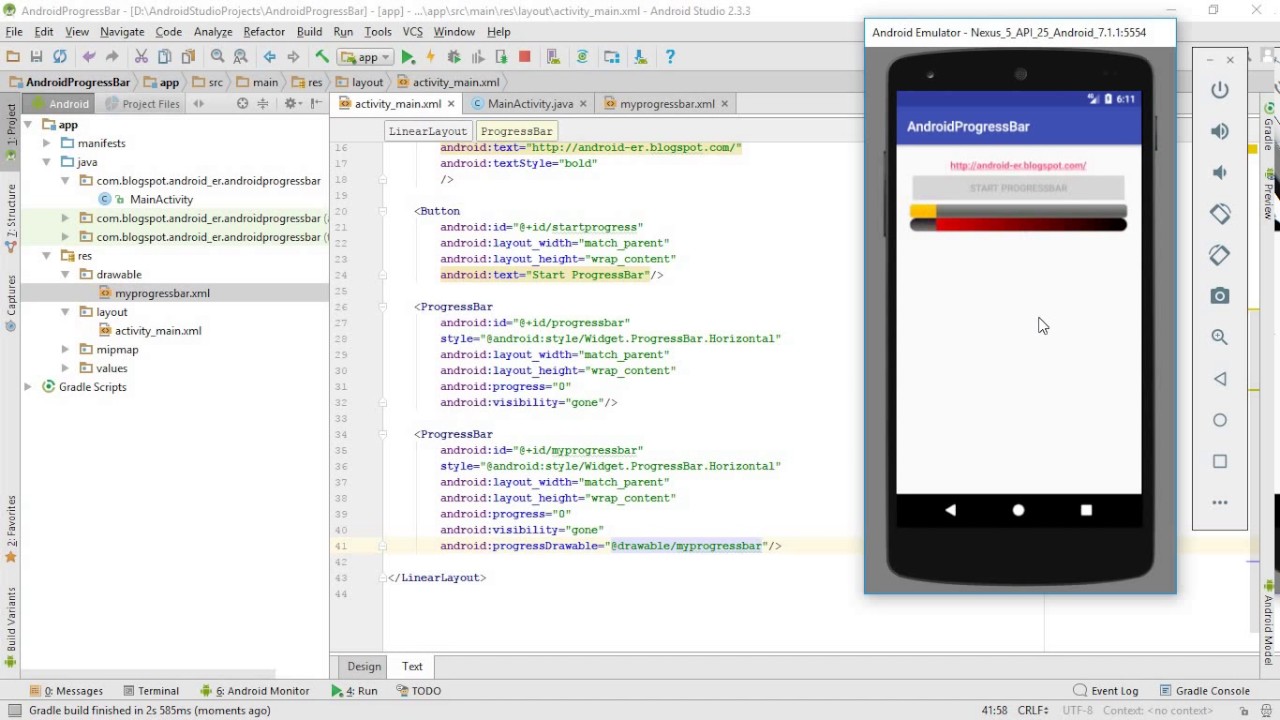The height and width of the screenshot is (720, 1280).
Task: Click the Find magnifier icon
Action: click(217, 57)
